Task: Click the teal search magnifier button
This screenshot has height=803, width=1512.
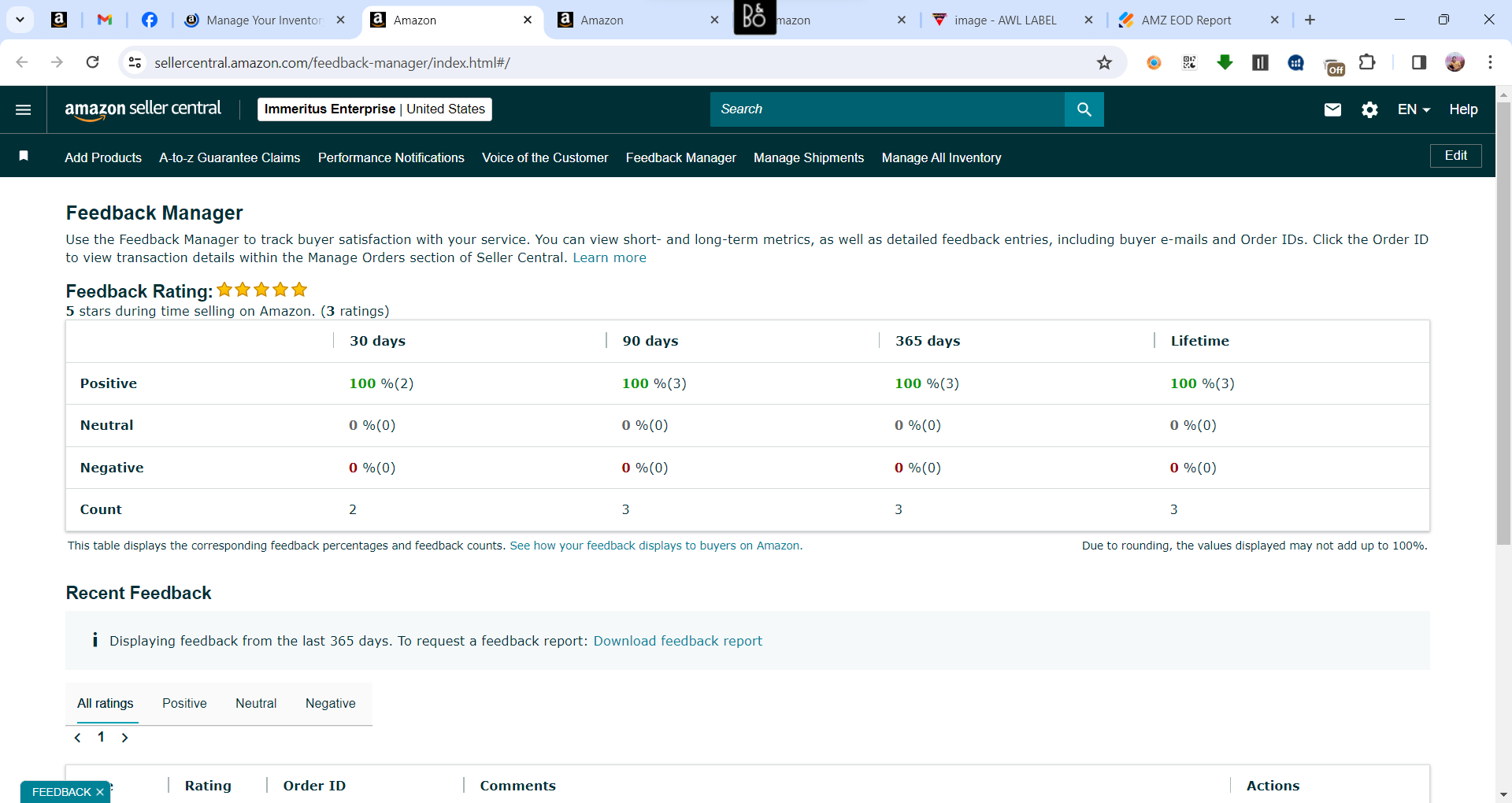Action: tap(1084, 109)
